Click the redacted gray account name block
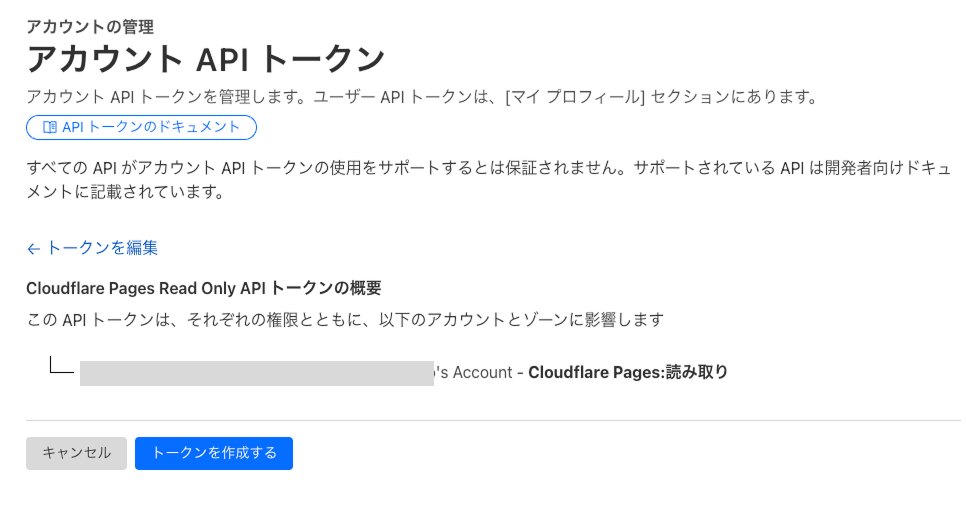The image size is (966, 517). click(256, 373)
